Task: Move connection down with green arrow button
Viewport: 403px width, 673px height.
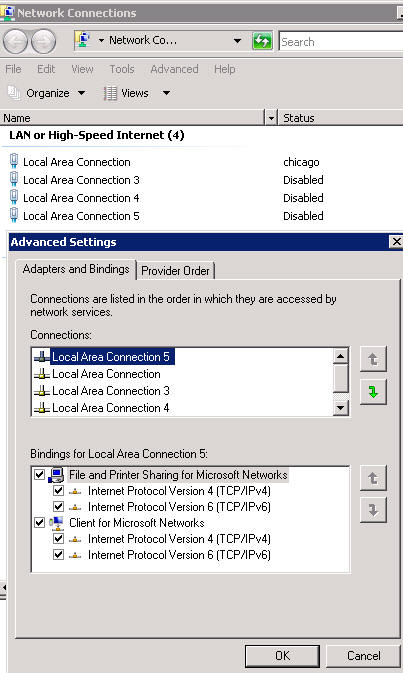Action: pyautogui.click(x=373, y=391)
